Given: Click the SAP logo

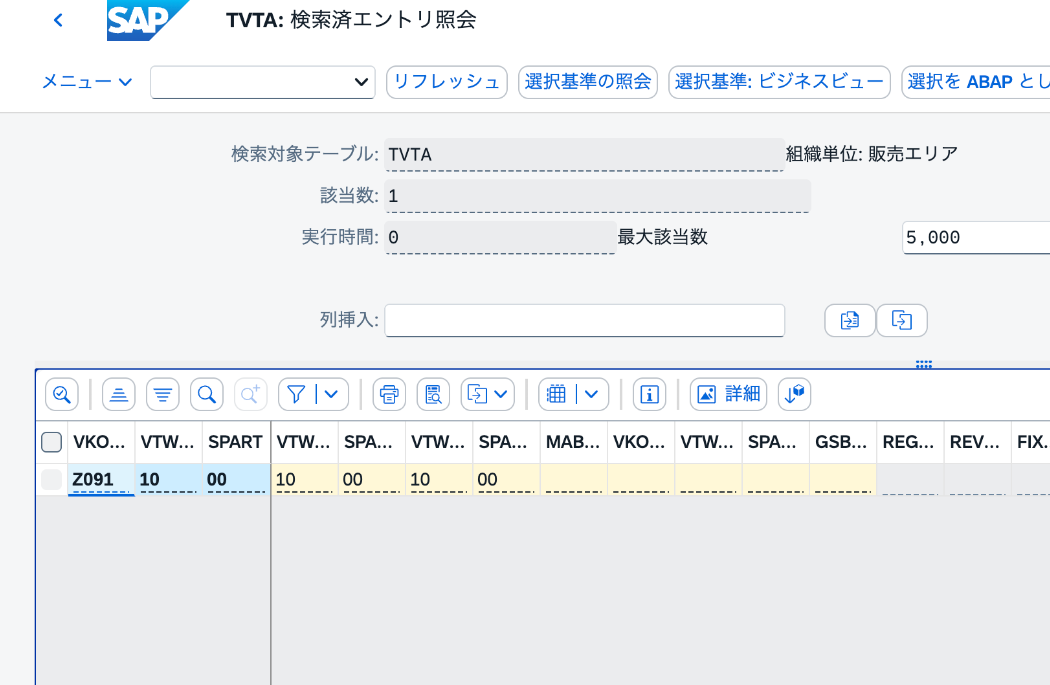Looking at the screenshot, I should pyautogui.click(x=147, y=20).
